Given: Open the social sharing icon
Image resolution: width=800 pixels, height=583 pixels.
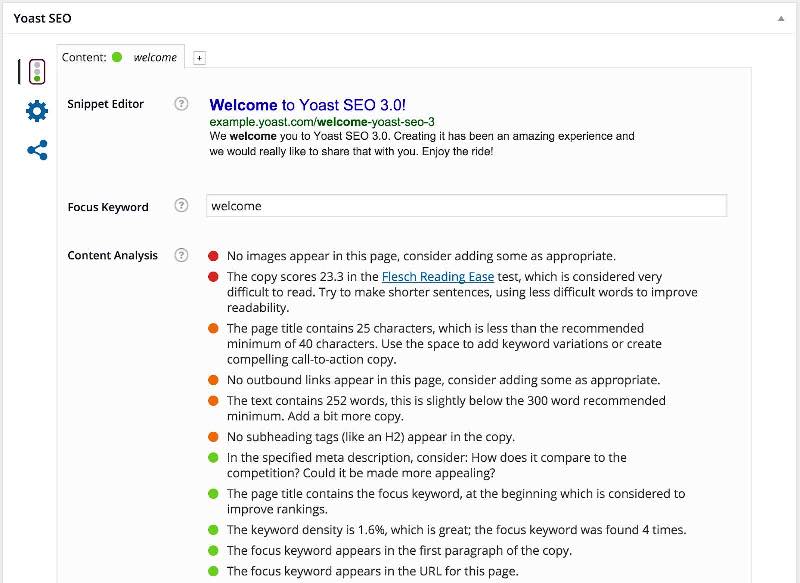Looking at the screenshot, I should [x=36, y=148].
